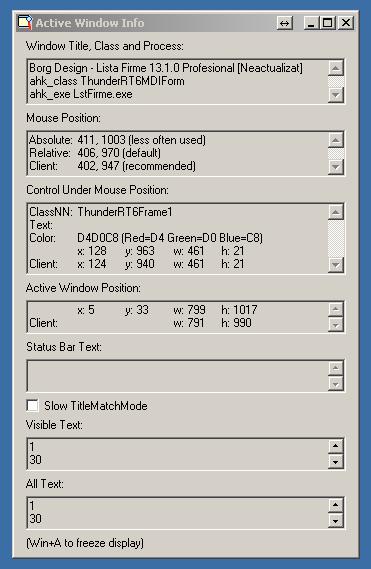Click inside Active Window Position field
The height and width of the screenshot is (569, 371).
coord(178,316)
